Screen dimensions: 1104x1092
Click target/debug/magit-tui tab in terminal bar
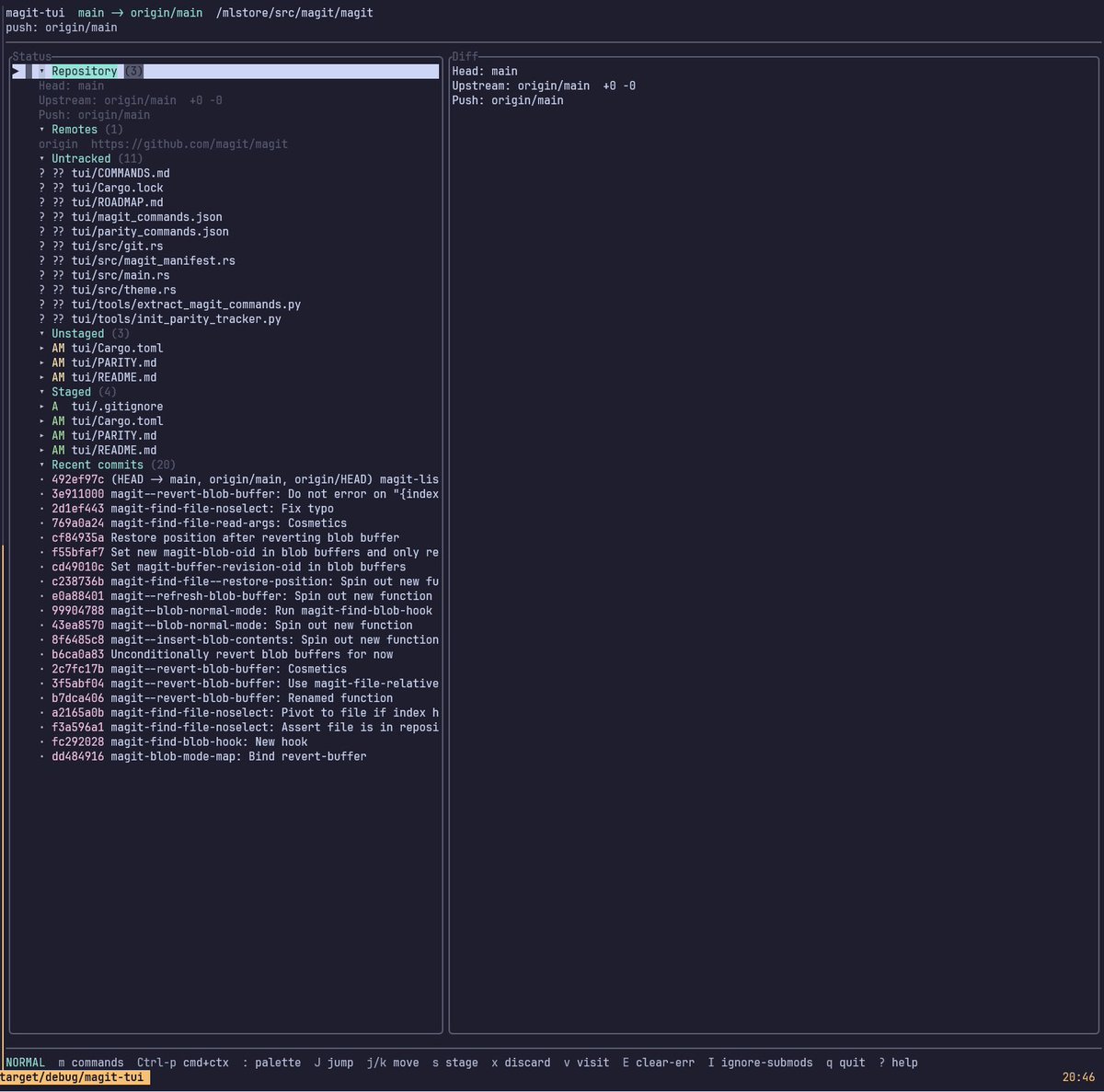(75, 1077)
